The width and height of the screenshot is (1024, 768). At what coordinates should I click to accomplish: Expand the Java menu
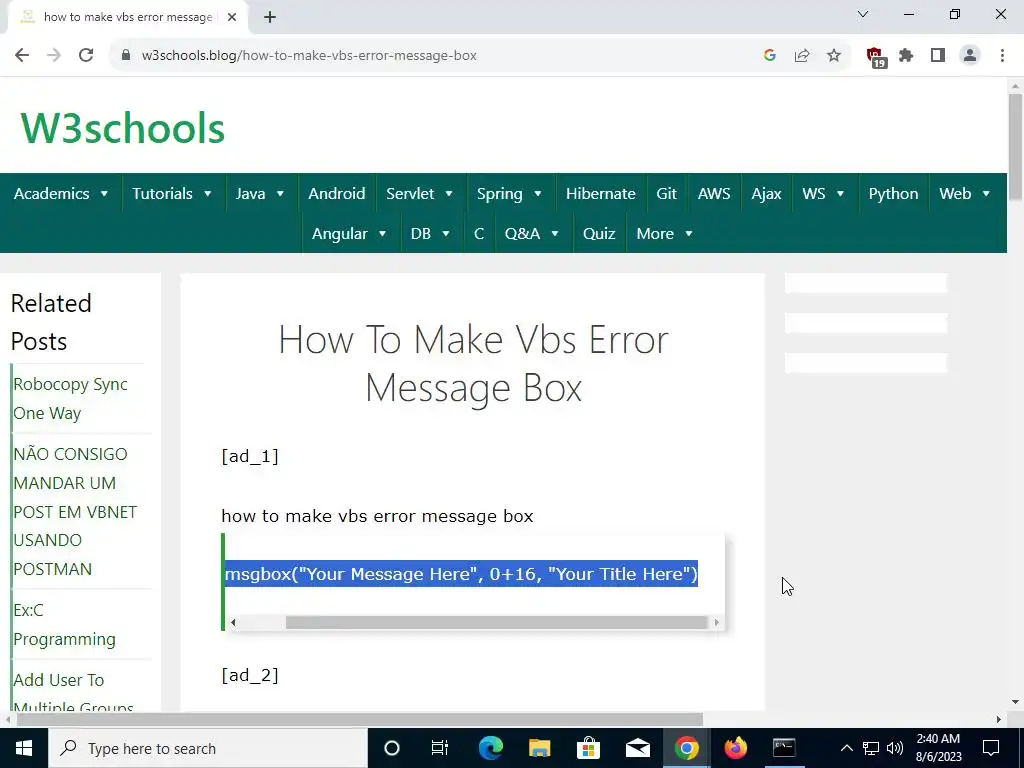[260, 193]
